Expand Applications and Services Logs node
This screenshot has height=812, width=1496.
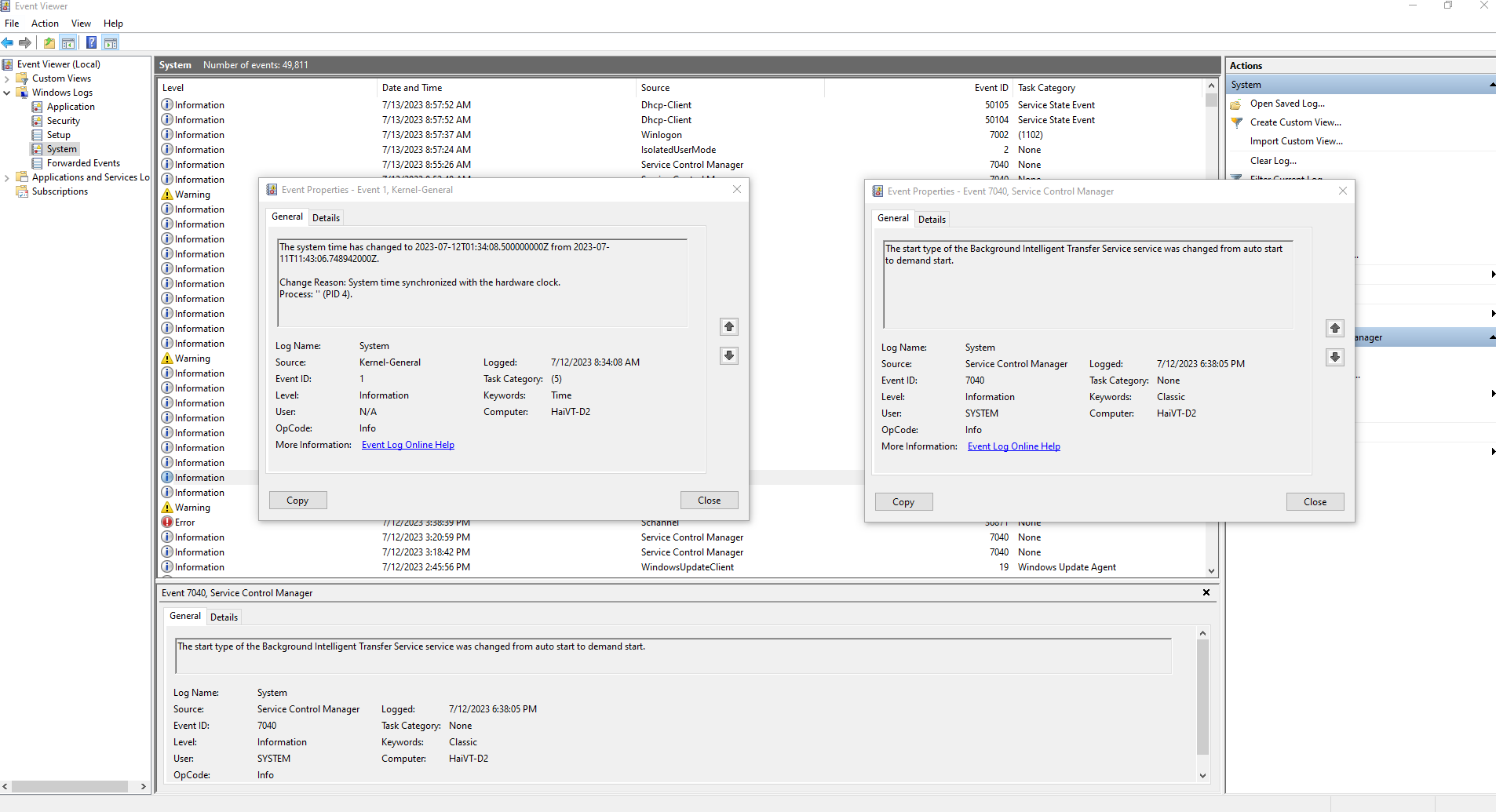pos(7,178)
